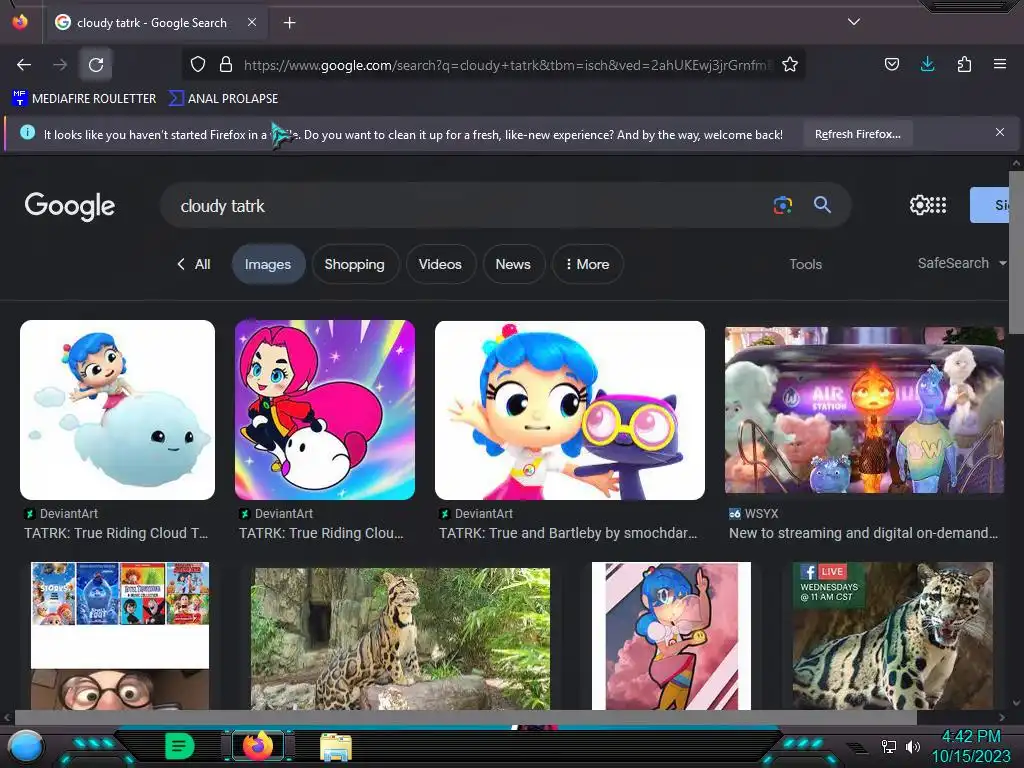
Task: Open the Firefox View icon at tab strip start
Action: point(20,22)
